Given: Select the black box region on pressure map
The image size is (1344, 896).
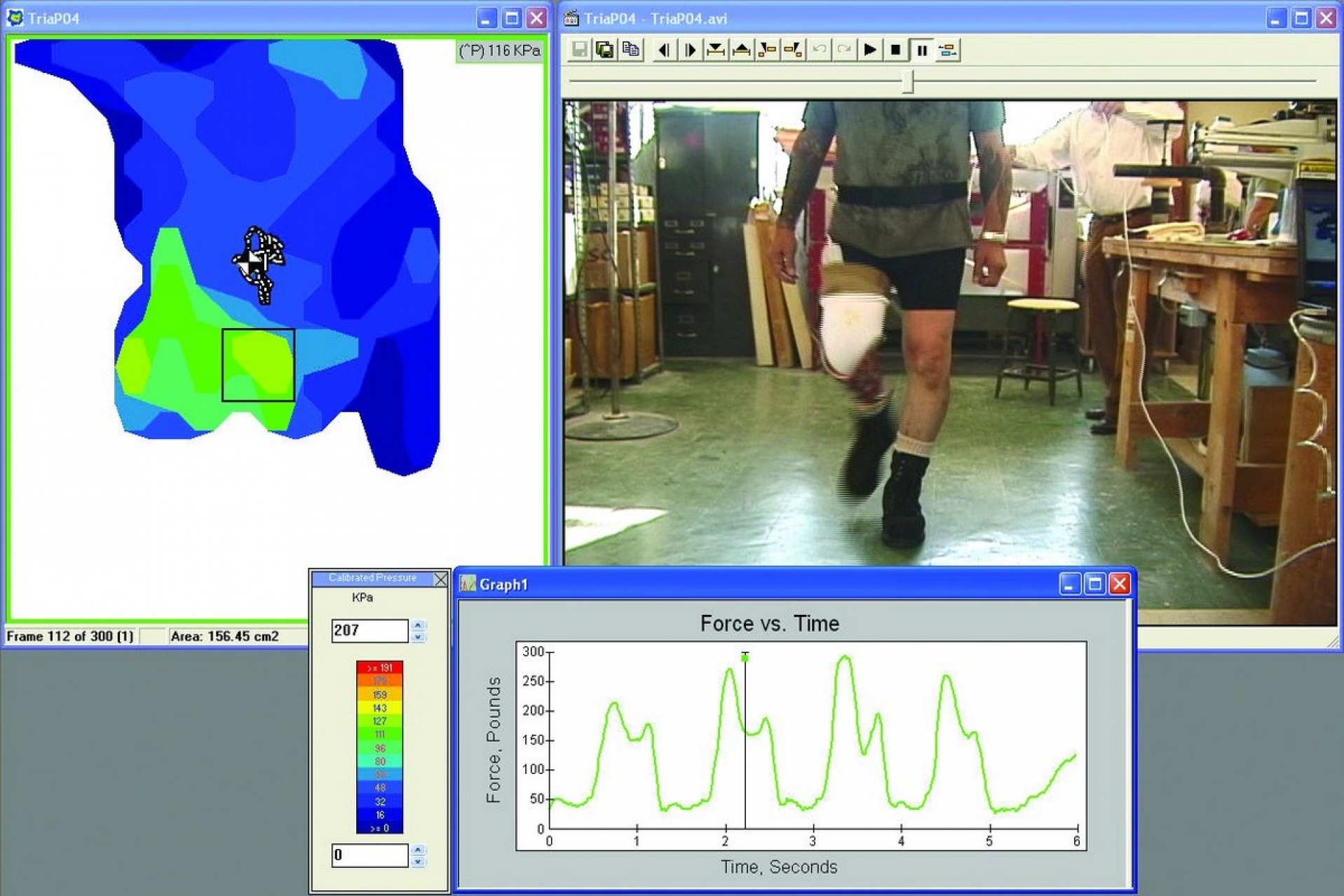Looking at the screenshot, I should [258, 365].
